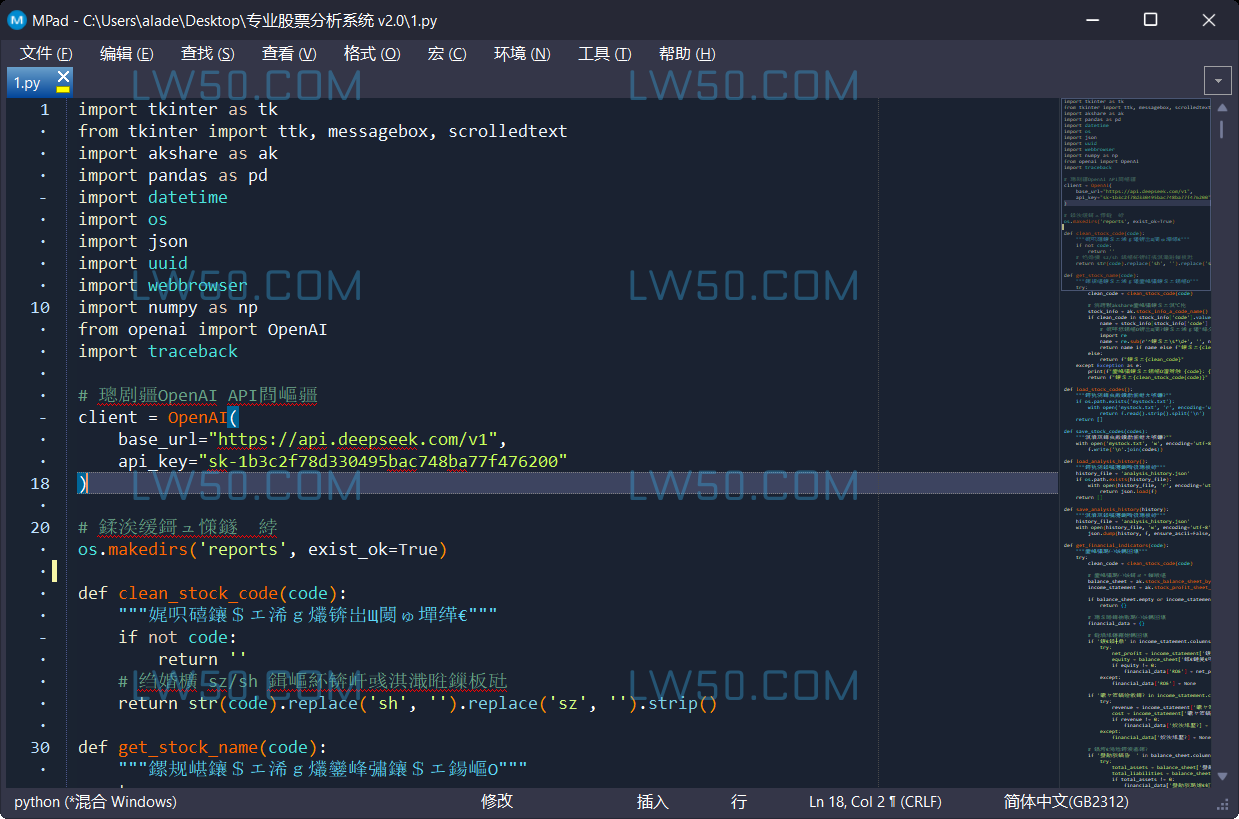
Task: Click python language selector in status bar
Action: (x=95, y=802)
